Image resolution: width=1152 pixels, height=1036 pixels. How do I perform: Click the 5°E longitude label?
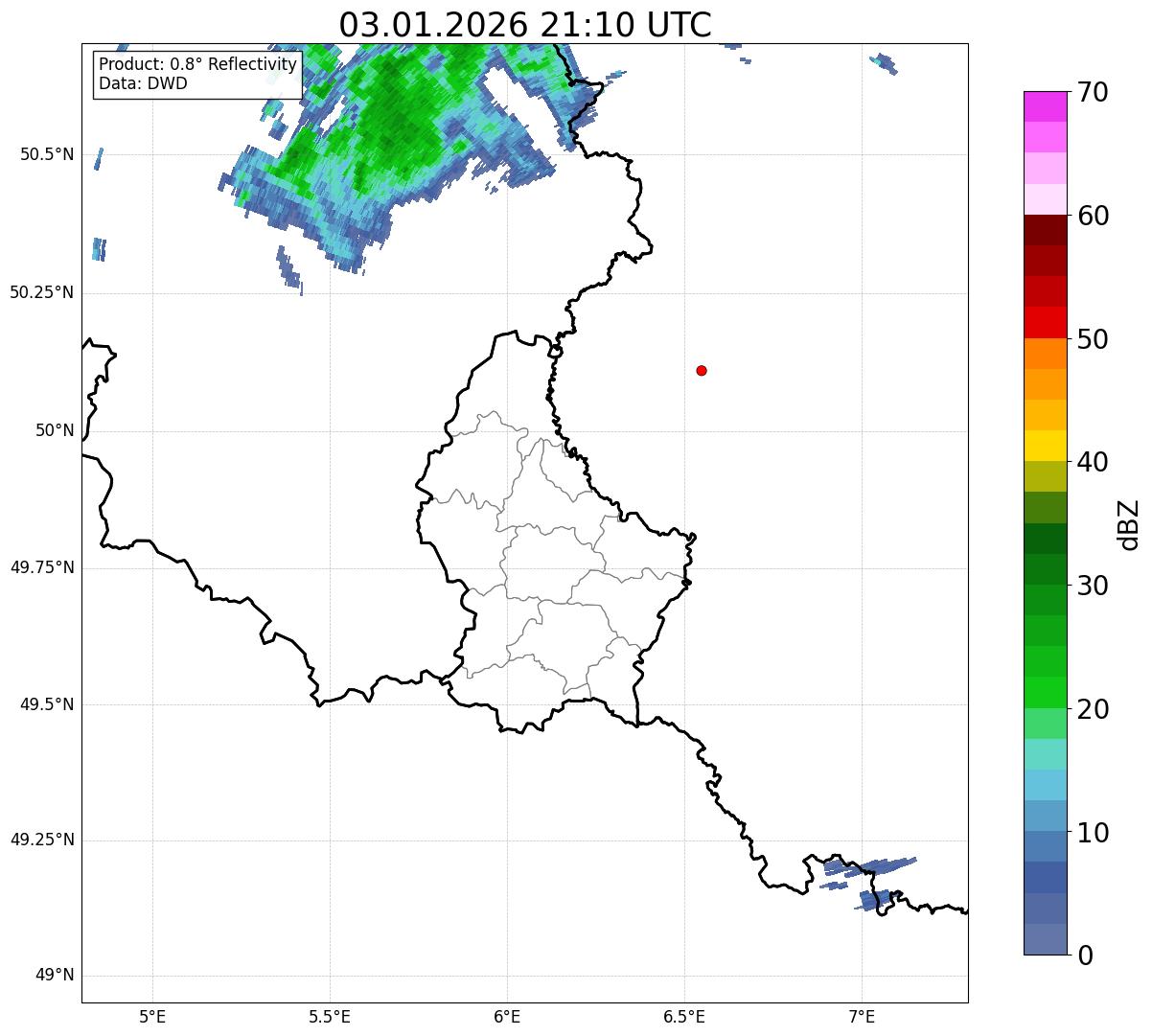pos(152,1017)
